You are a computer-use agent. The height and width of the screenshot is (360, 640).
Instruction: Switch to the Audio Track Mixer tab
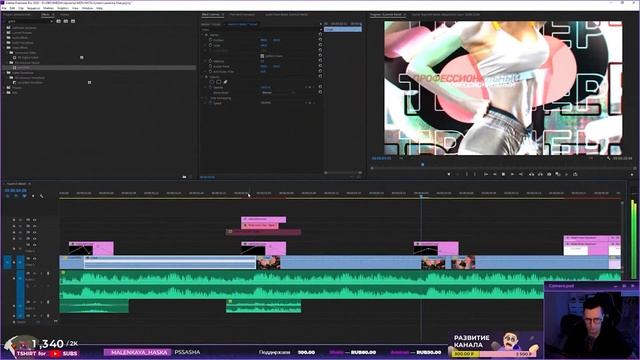(x=286, y=15)
